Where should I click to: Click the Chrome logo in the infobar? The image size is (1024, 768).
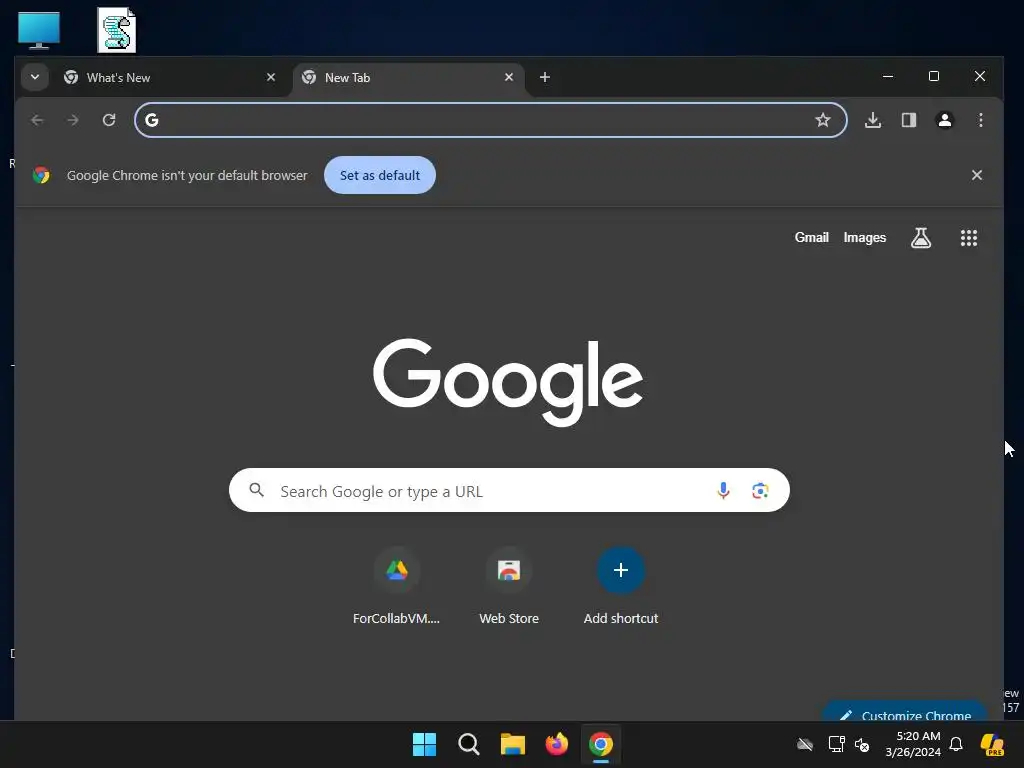[x=41, y=175]
